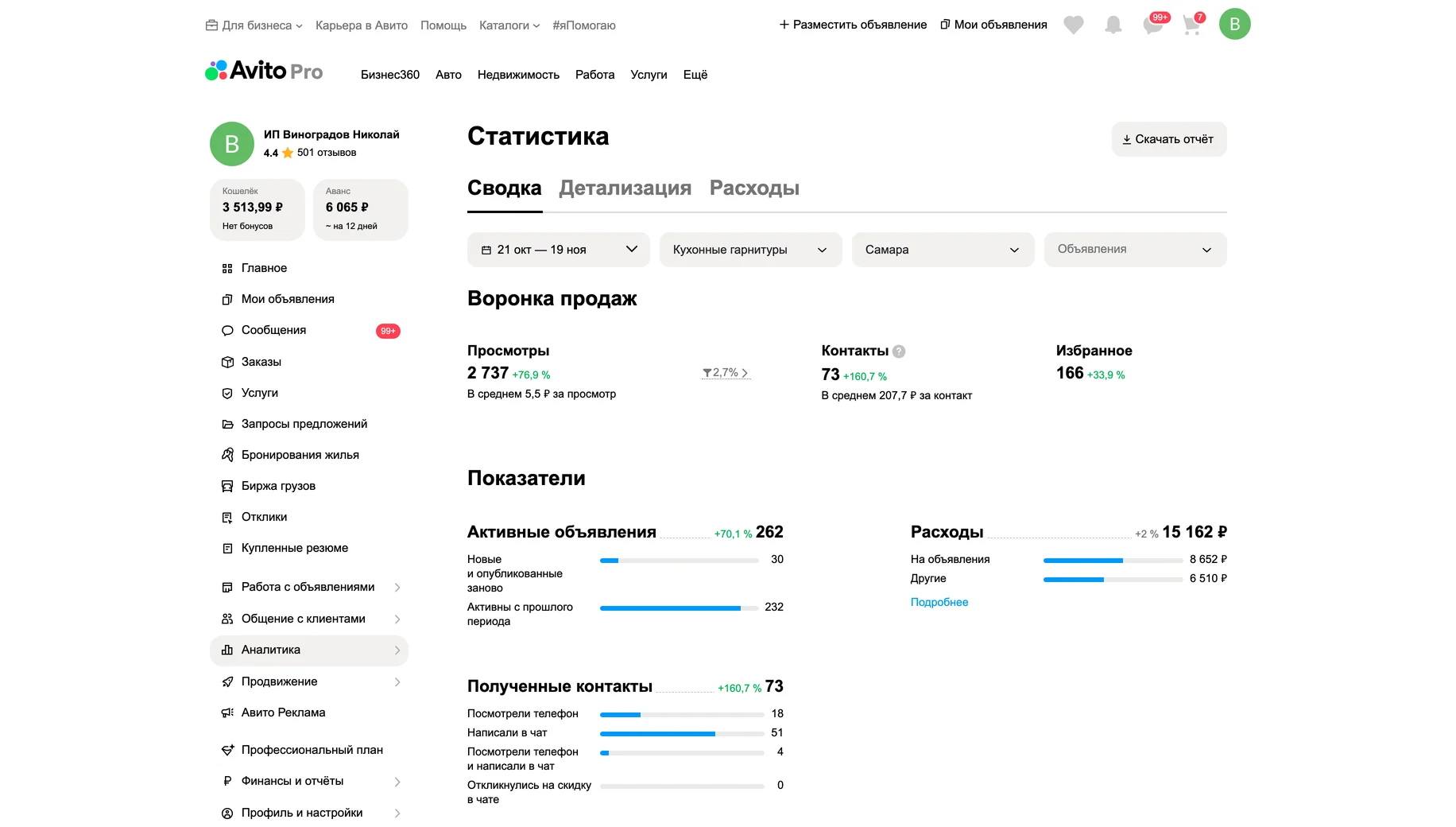
Task: Click the Написали в чат progress bar
Action: pos(682,734)
